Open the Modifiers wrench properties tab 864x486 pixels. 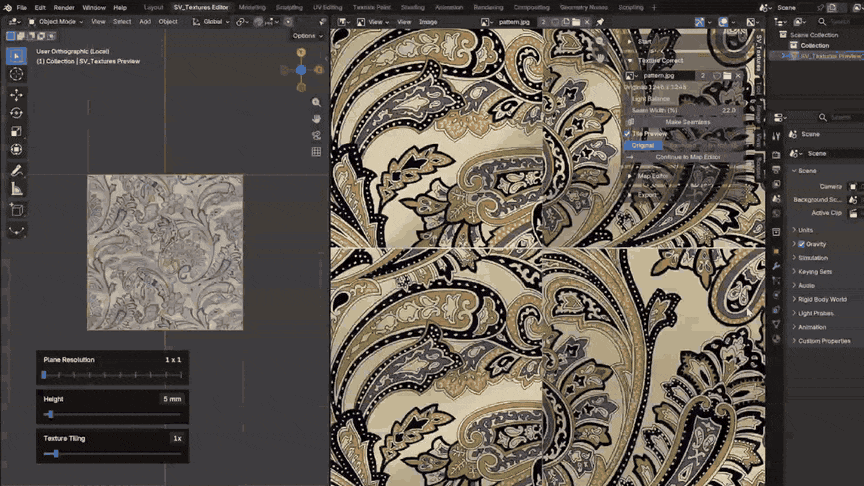pos(776,266)
